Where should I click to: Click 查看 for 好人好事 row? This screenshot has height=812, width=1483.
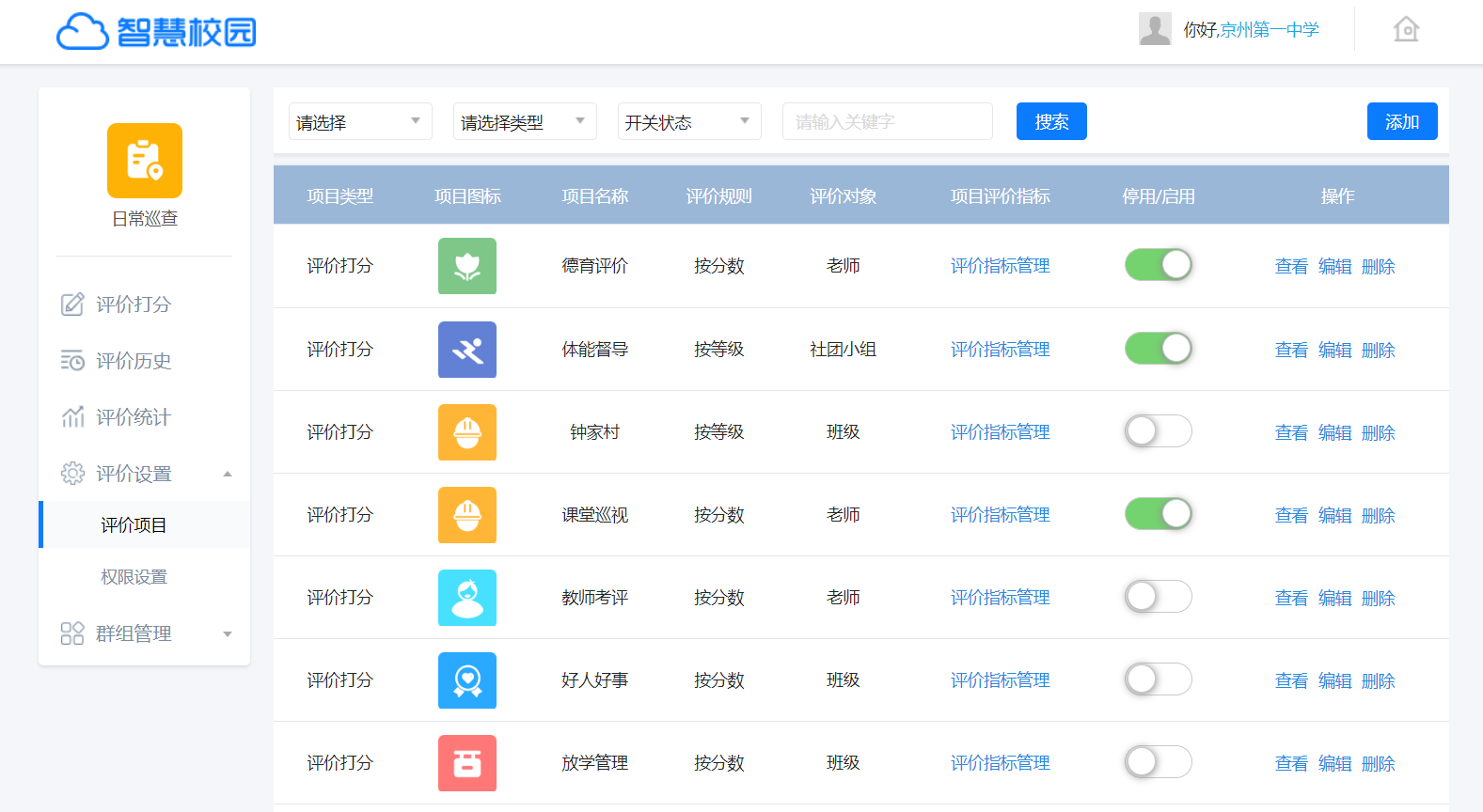click(x=1291, y=680)
